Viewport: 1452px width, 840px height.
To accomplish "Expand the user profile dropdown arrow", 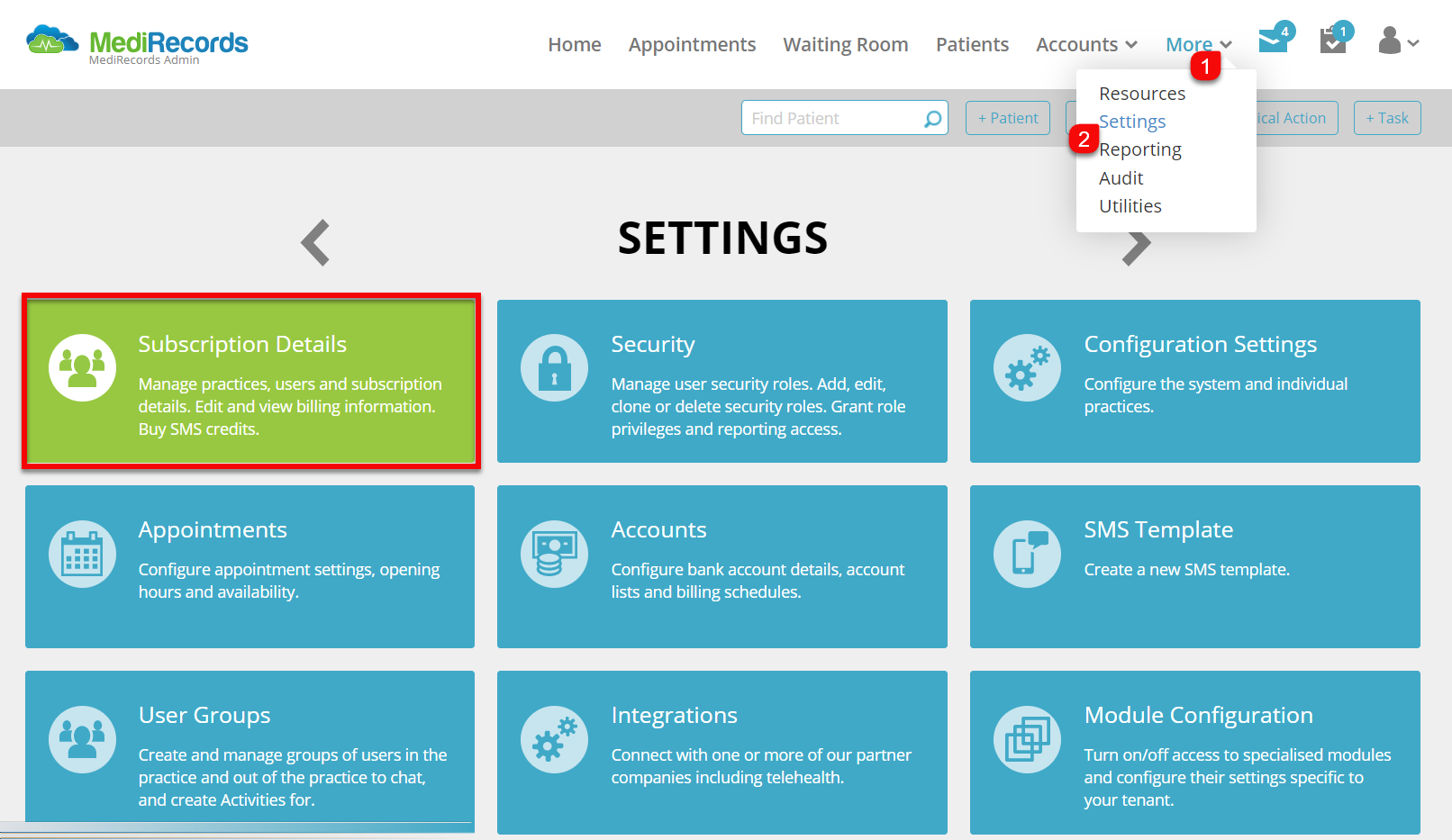I will coord(1413,42).
